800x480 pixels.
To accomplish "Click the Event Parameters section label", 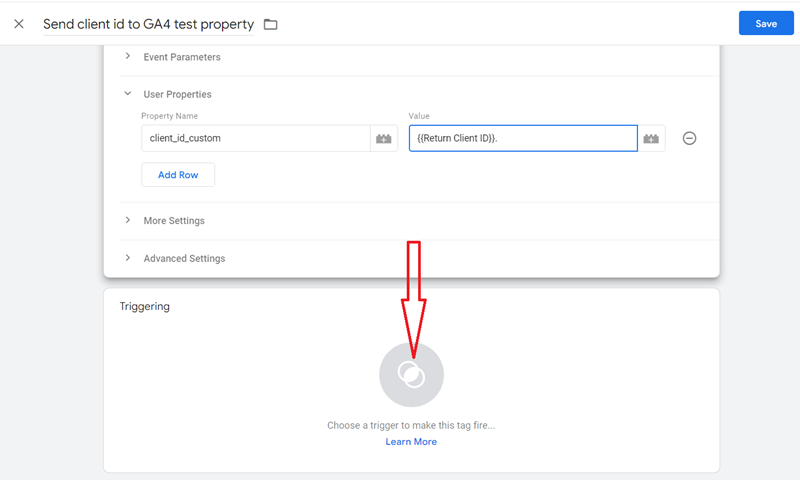I will [182, 57].
